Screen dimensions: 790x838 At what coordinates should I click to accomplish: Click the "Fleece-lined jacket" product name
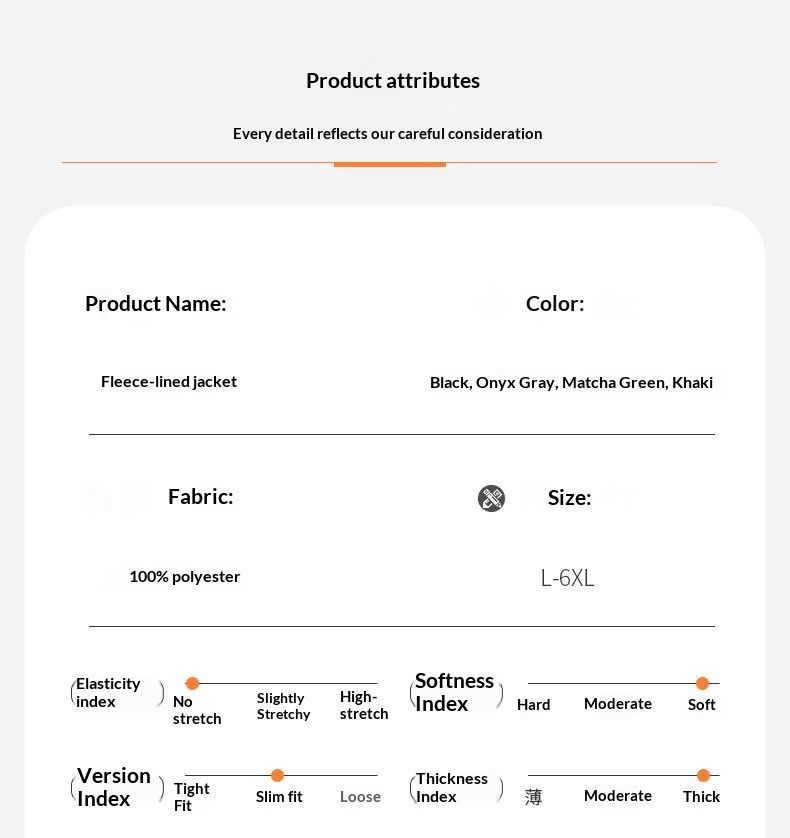pyautogui.click(x=169, y=382)
